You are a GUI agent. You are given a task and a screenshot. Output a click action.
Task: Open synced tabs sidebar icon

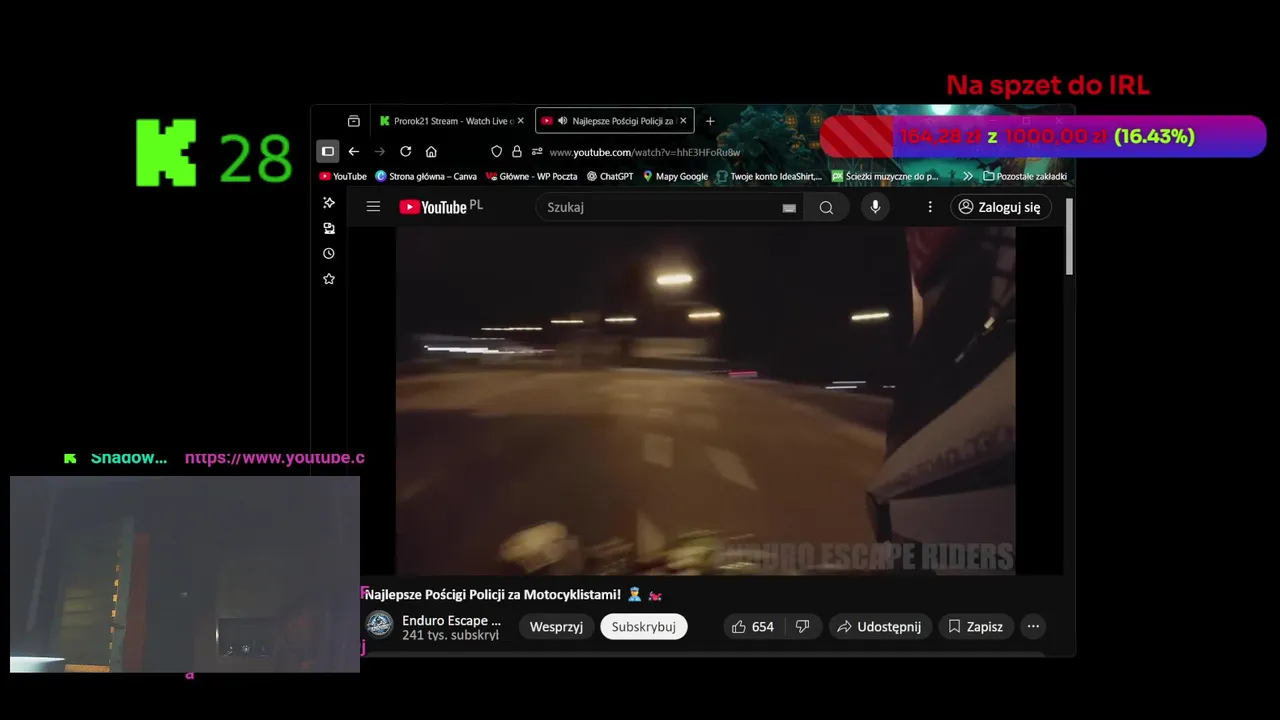329,228
